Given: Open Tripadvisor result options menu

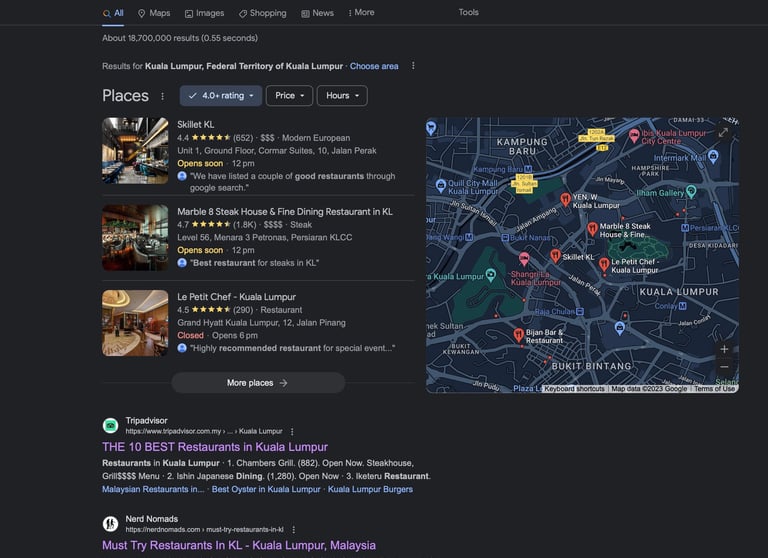Looking at the screenshot, I should [292, 432].
